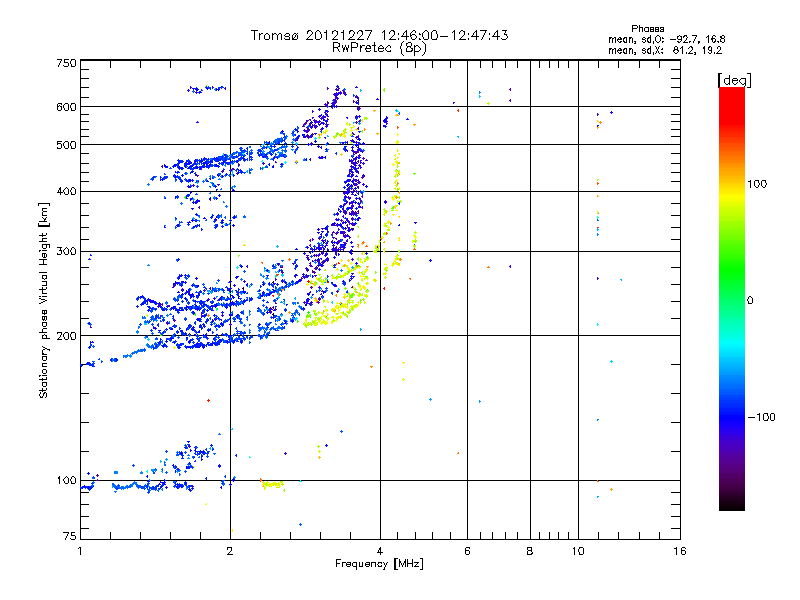Click the phase colorbar

pyautogui.click(x=732, y=298)
